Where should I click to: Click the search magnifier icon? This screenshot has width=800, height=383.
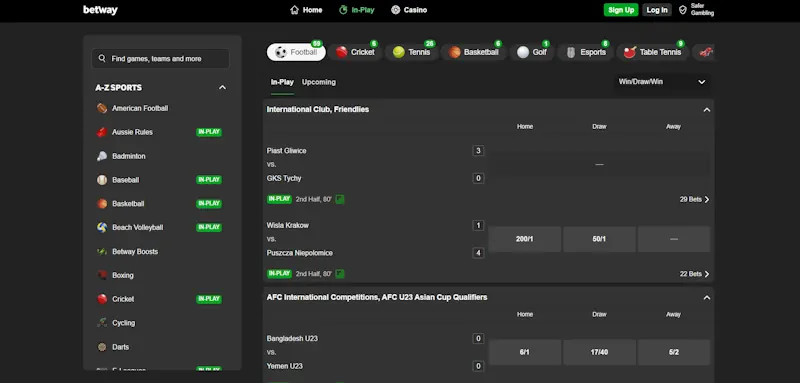[102, 59]
